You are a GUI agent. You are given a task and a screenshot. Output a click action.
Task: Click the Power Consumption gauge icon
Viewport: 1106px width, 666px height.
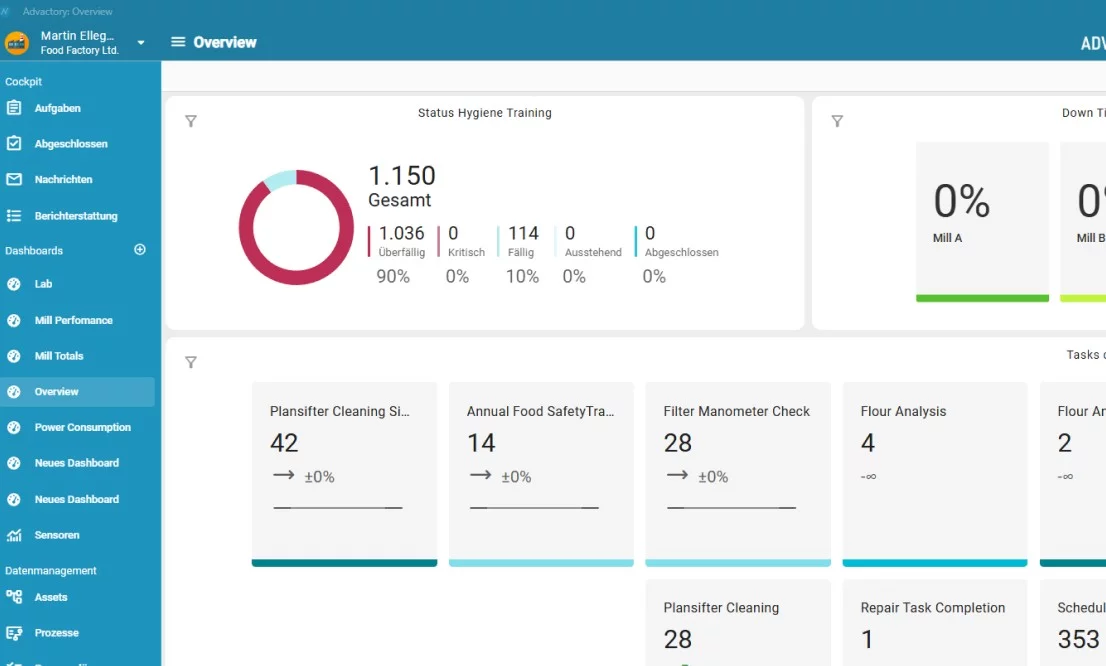13,428
